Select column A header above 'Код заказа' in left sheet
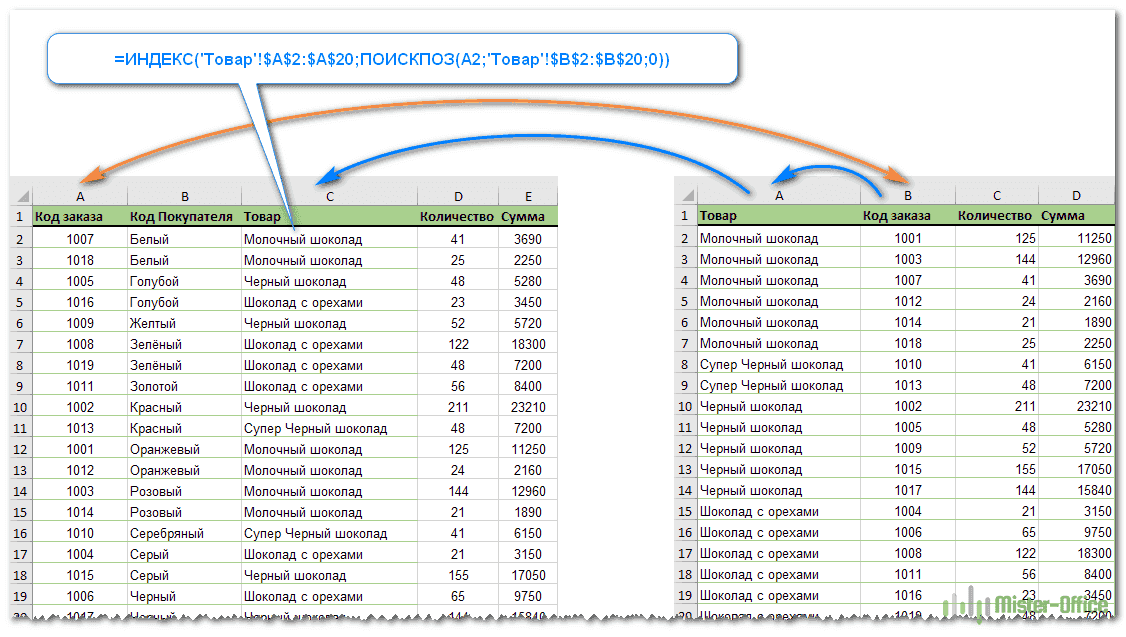This screenshot has width=1126, height=637. pyautogui.click(x=80, y=196)
